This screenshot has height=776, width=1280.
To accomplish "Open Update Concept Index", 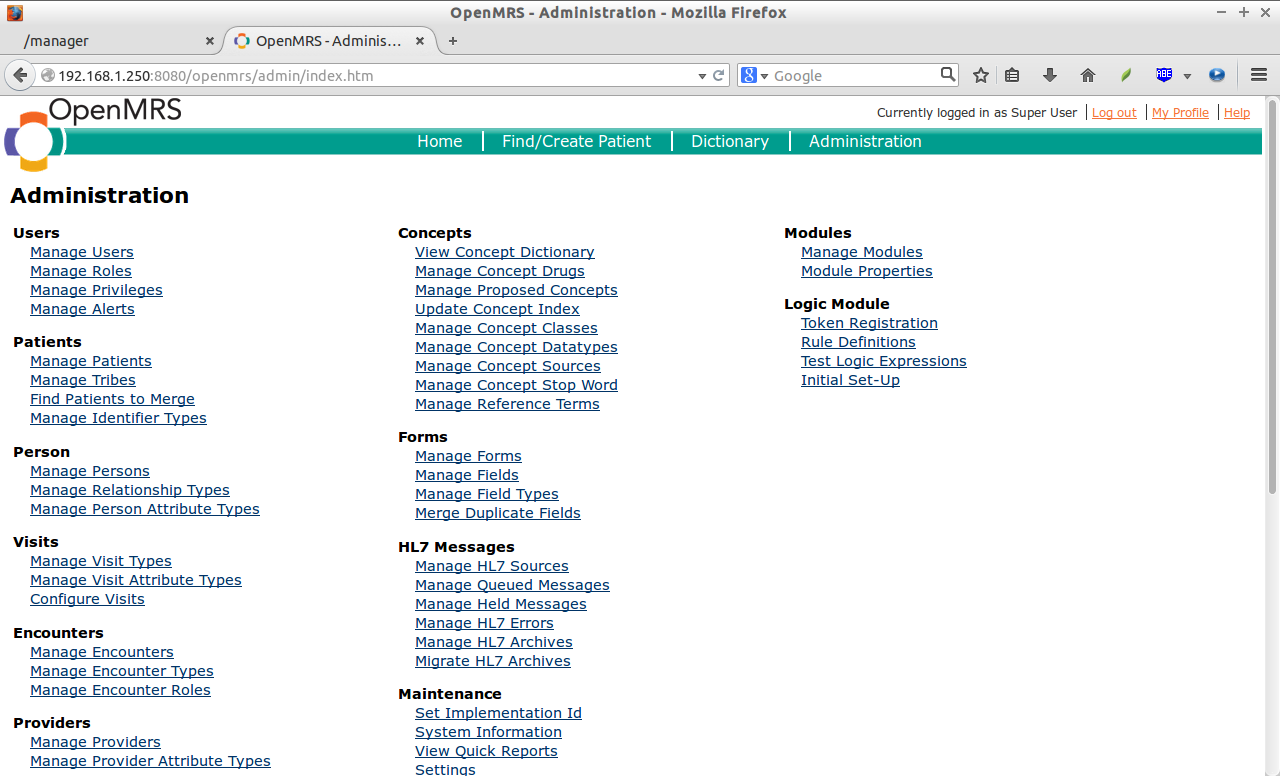I will (x=497, y=309).
